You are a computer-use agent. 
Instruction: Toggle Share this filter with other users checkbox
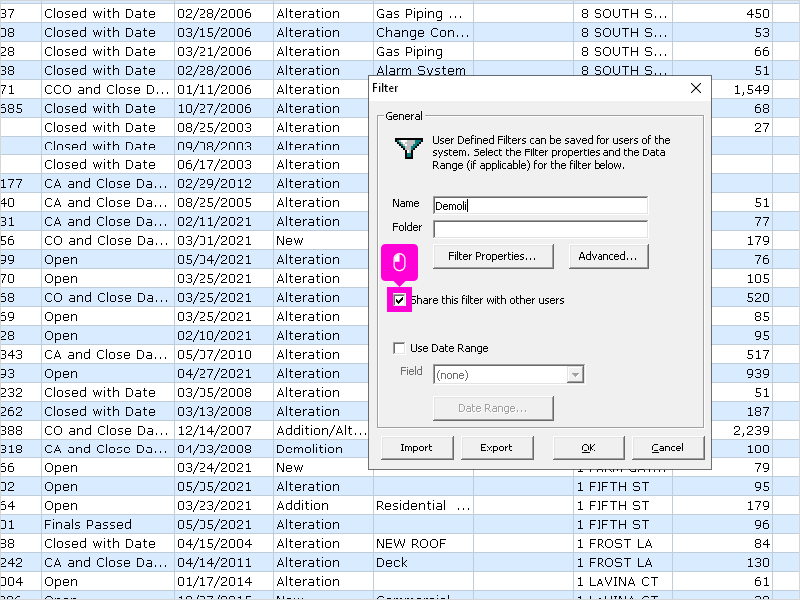(x=399, y=300)
